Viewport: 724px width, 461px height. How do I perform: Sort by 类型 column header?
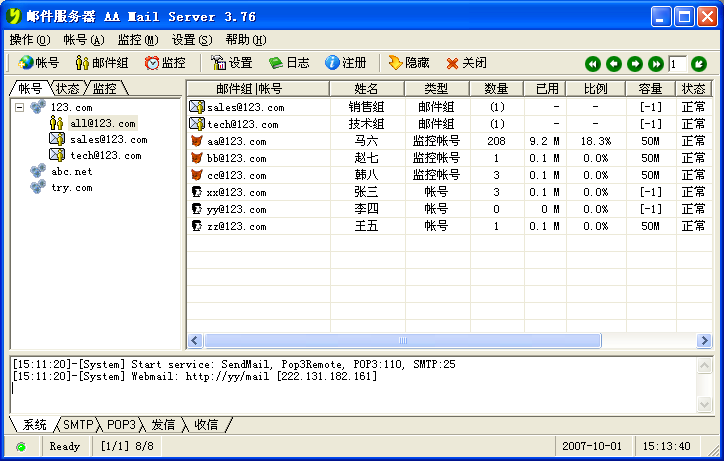436,88
